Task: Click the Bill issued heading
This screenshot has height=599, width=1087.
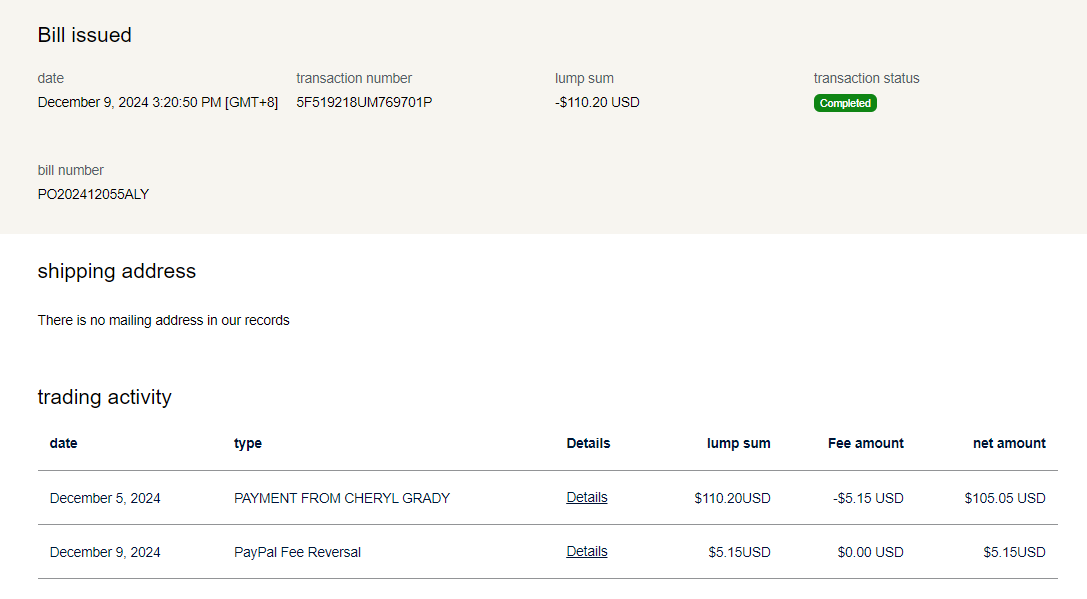Action: pos(84,35)
